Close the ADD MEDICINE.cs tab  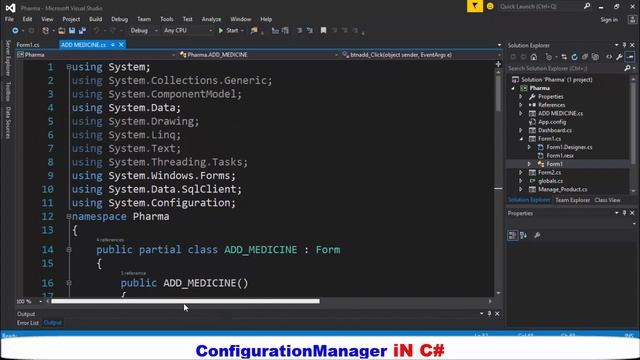pos(121,45)
